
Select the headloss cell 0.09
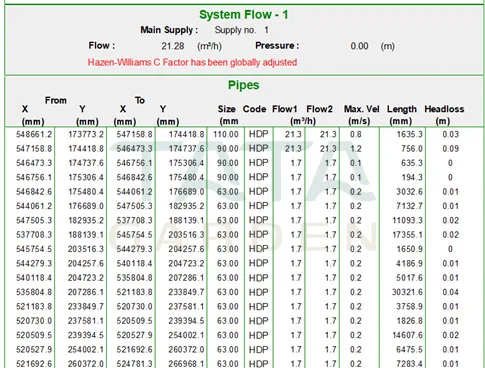coord(450,149)
